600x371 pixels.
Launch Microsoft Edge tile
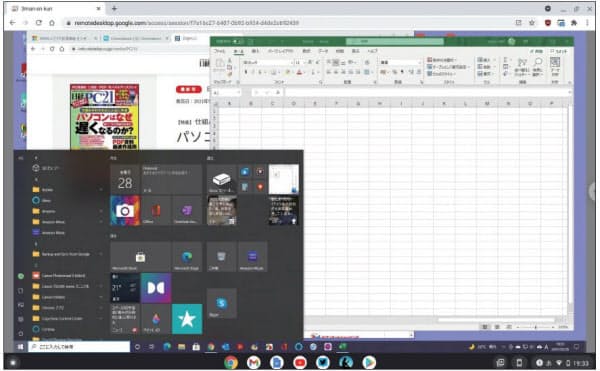[x=187, y=257]
